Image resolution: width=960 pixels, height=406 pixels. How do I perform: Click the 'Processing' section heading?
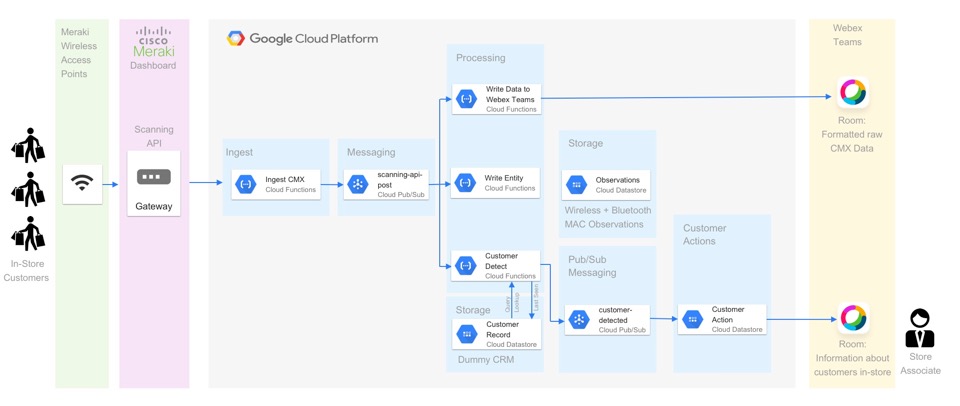481,58
